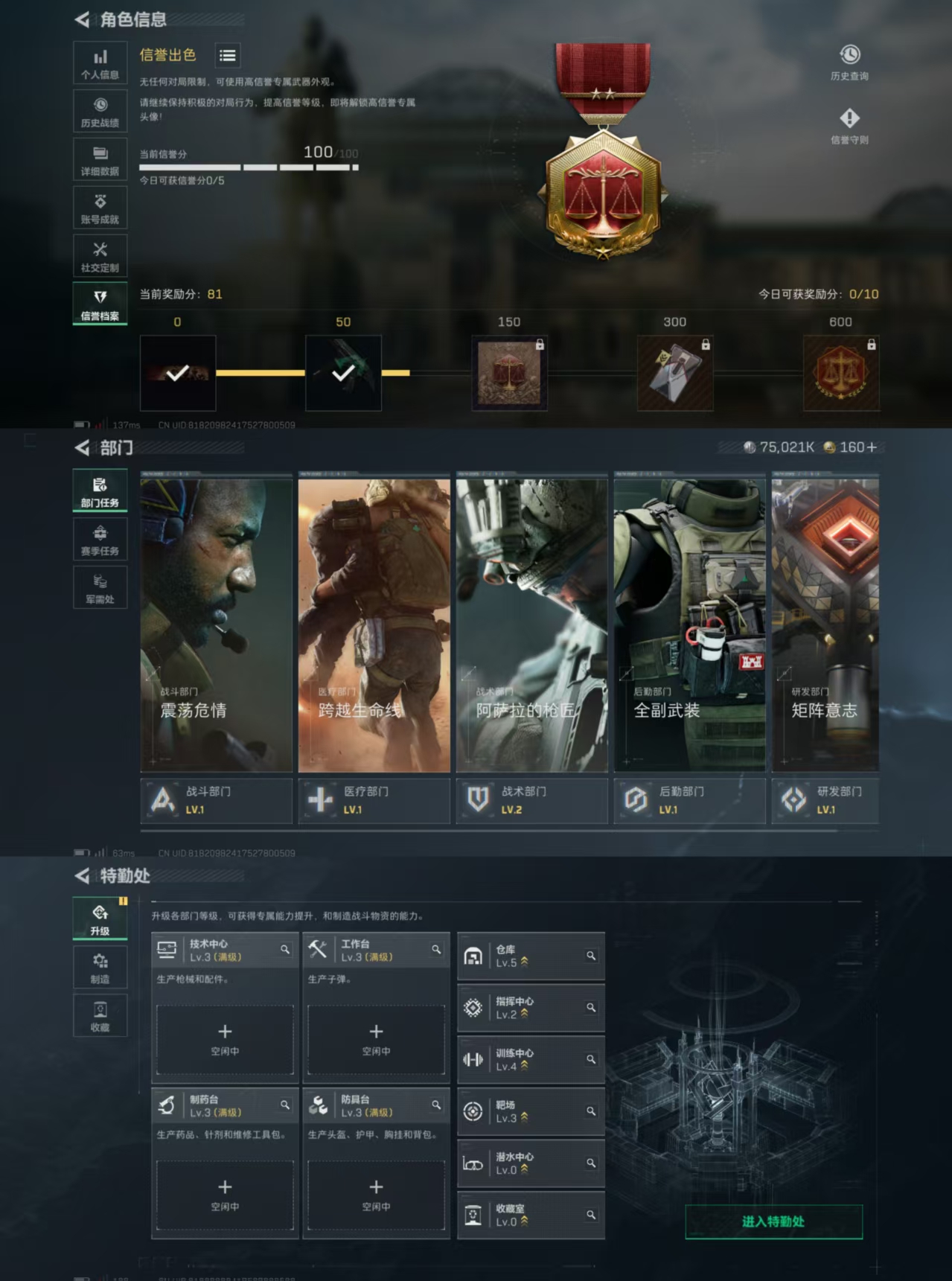Inspect 靶场 with its magnifier icon
The height and width of the screenshot is (1281, 952).
tap(591, 1111)
